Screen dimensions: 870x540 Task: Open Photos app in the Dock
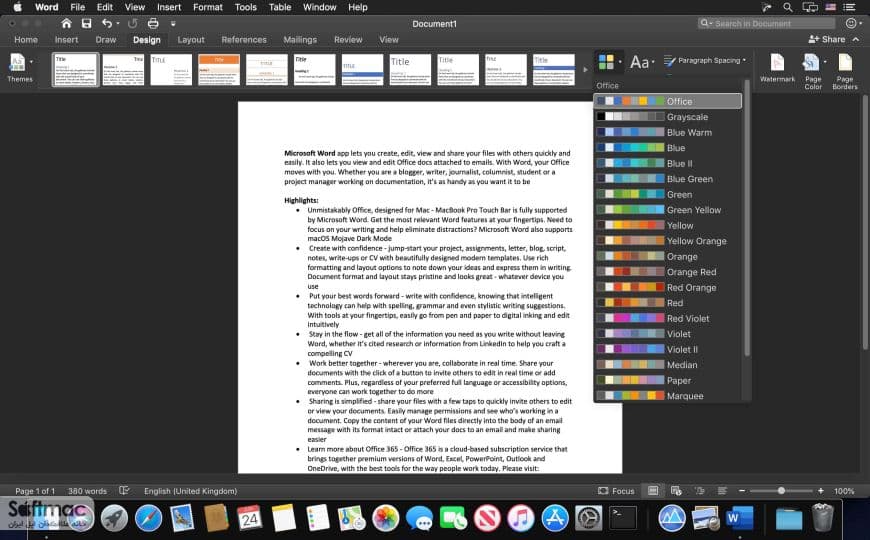coord(385,518)
